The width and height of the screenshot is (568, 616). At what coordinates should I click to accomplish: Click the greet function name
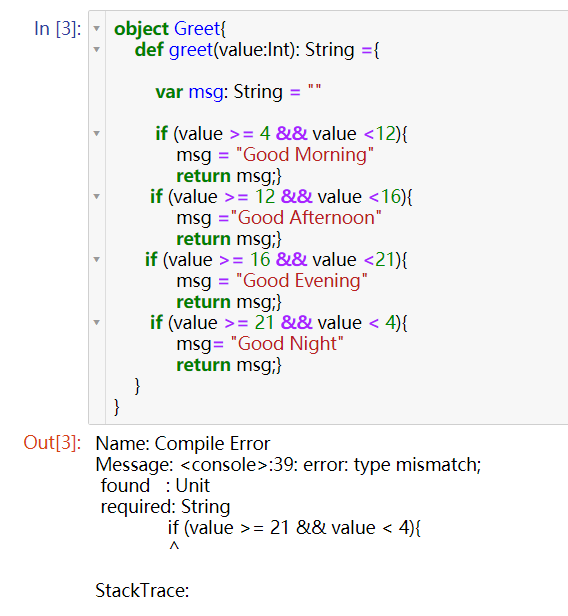pyautogui.click(x=191, y=50)
